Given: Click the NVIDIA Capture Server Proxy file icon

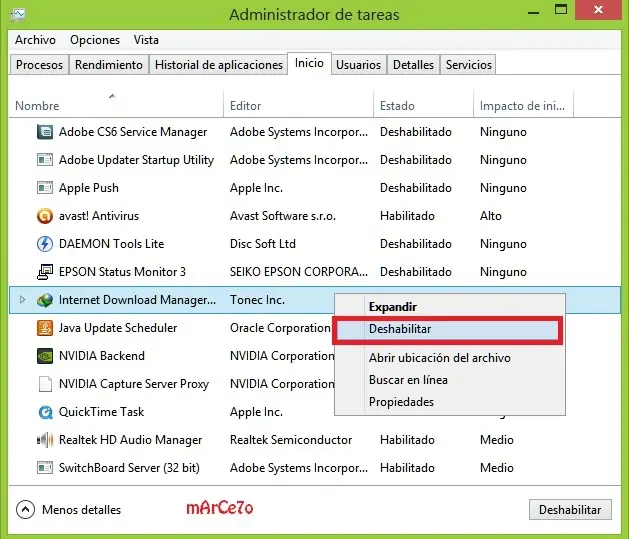Looking at the screenshot, I should click(x=45, y=384).
